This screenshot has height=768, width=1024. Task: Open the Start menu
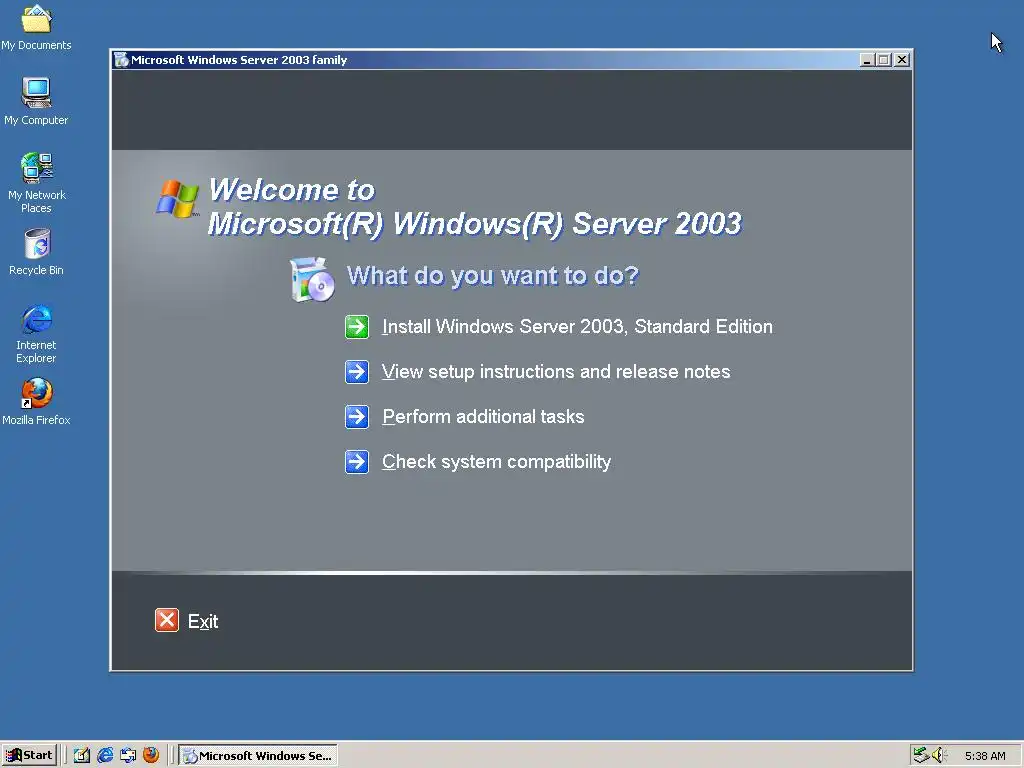[x=29, y=756]
